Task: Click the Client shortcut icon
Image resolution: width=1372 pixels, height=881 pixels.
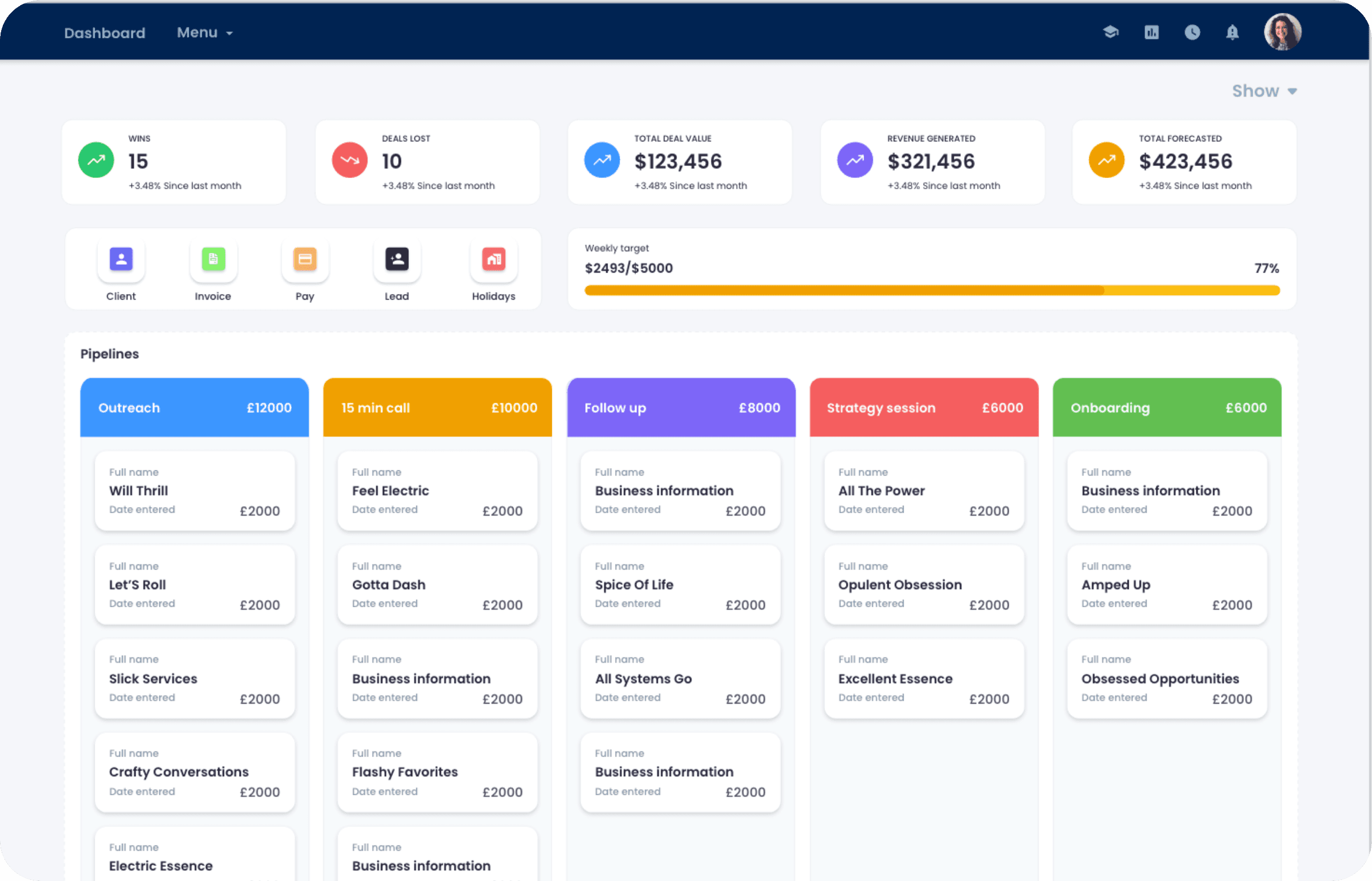Action: (121, 259)
